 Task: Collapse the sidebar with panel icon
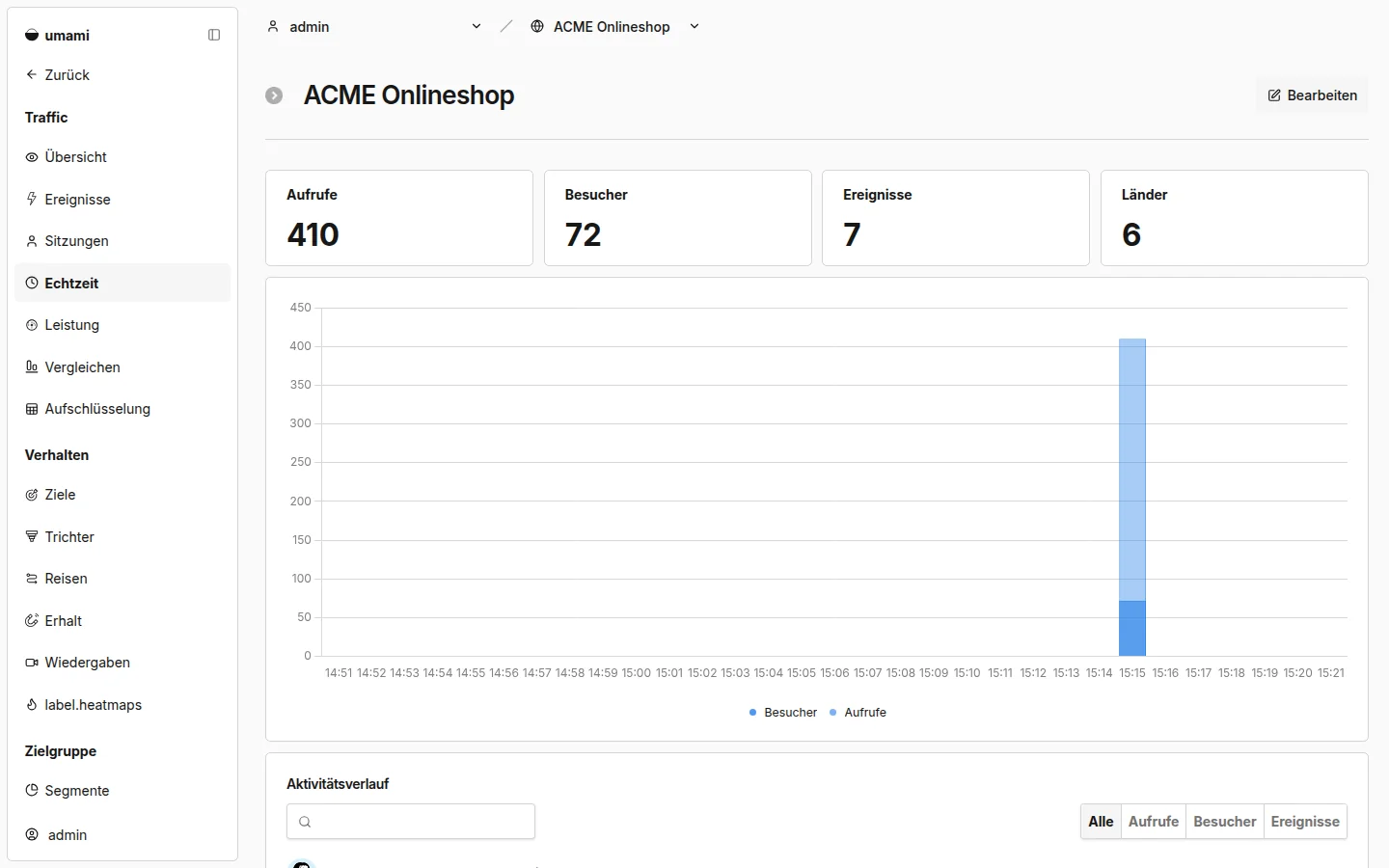[214, 36]
